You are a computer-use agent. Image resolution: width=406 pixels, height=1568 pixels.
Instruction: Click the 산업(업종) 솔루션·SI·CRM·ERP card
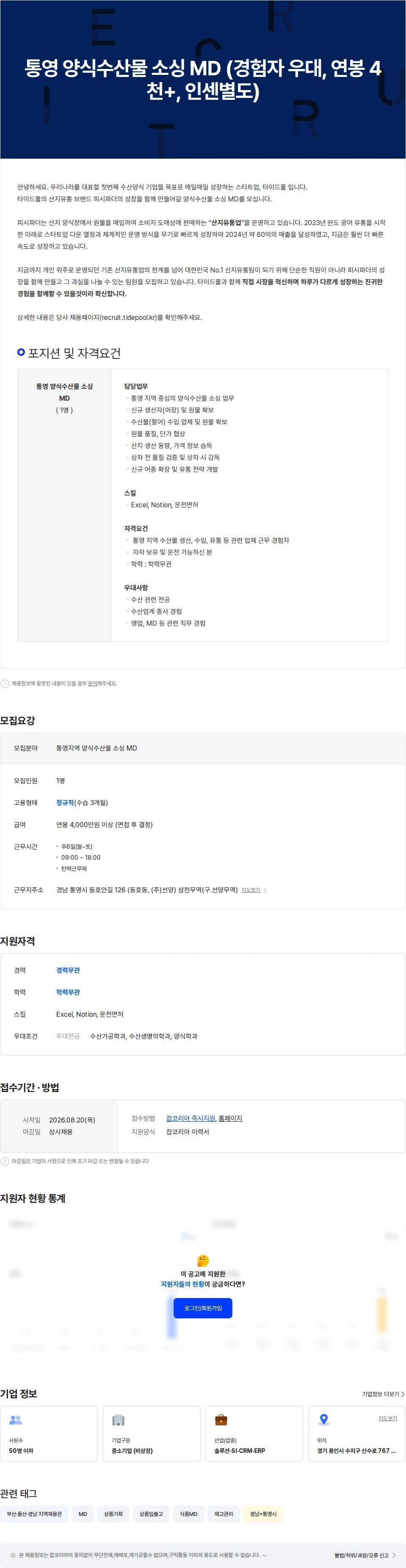coord(254,1433)
